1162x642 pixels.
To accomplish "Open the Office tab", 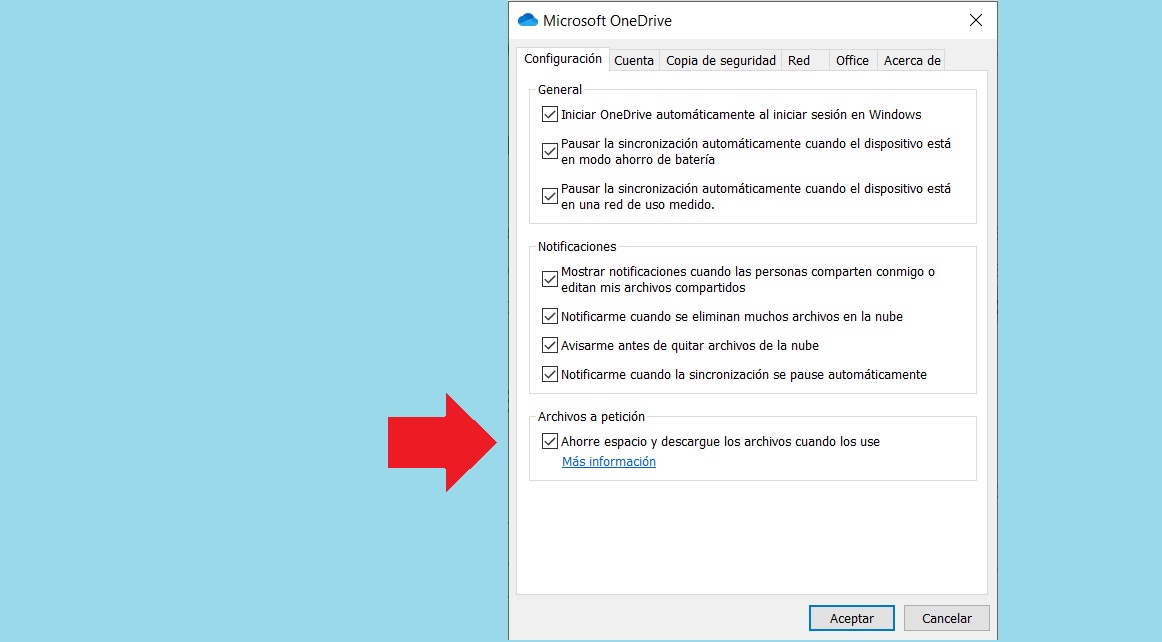I will 852,60.
